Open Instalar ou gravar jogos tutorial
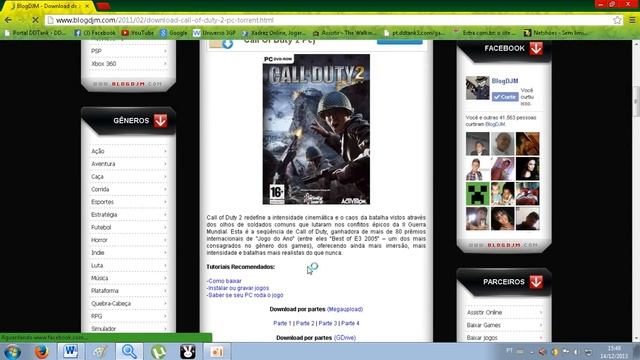Image resolution: width=640 pixels, height=360 pixels. (x=238, y=288)
